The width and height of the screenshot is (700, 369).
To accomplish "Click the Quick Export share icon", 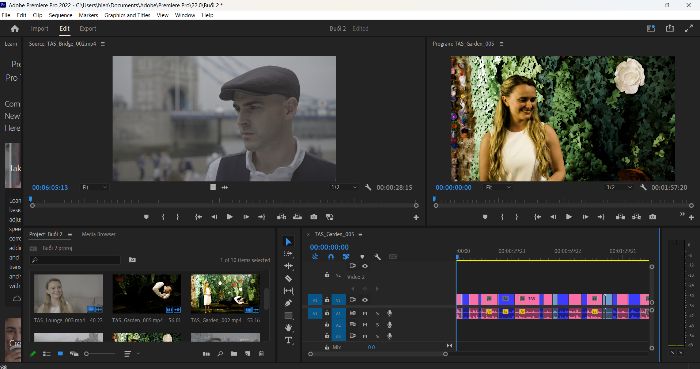I will [x=670, y=29].
